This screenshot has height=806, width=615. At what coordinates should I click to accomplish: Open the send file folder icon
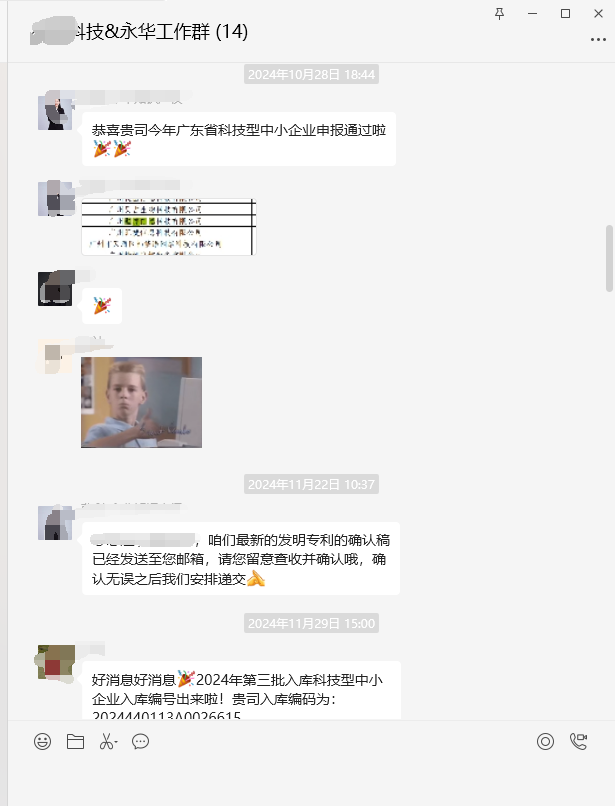coord(75,741)
